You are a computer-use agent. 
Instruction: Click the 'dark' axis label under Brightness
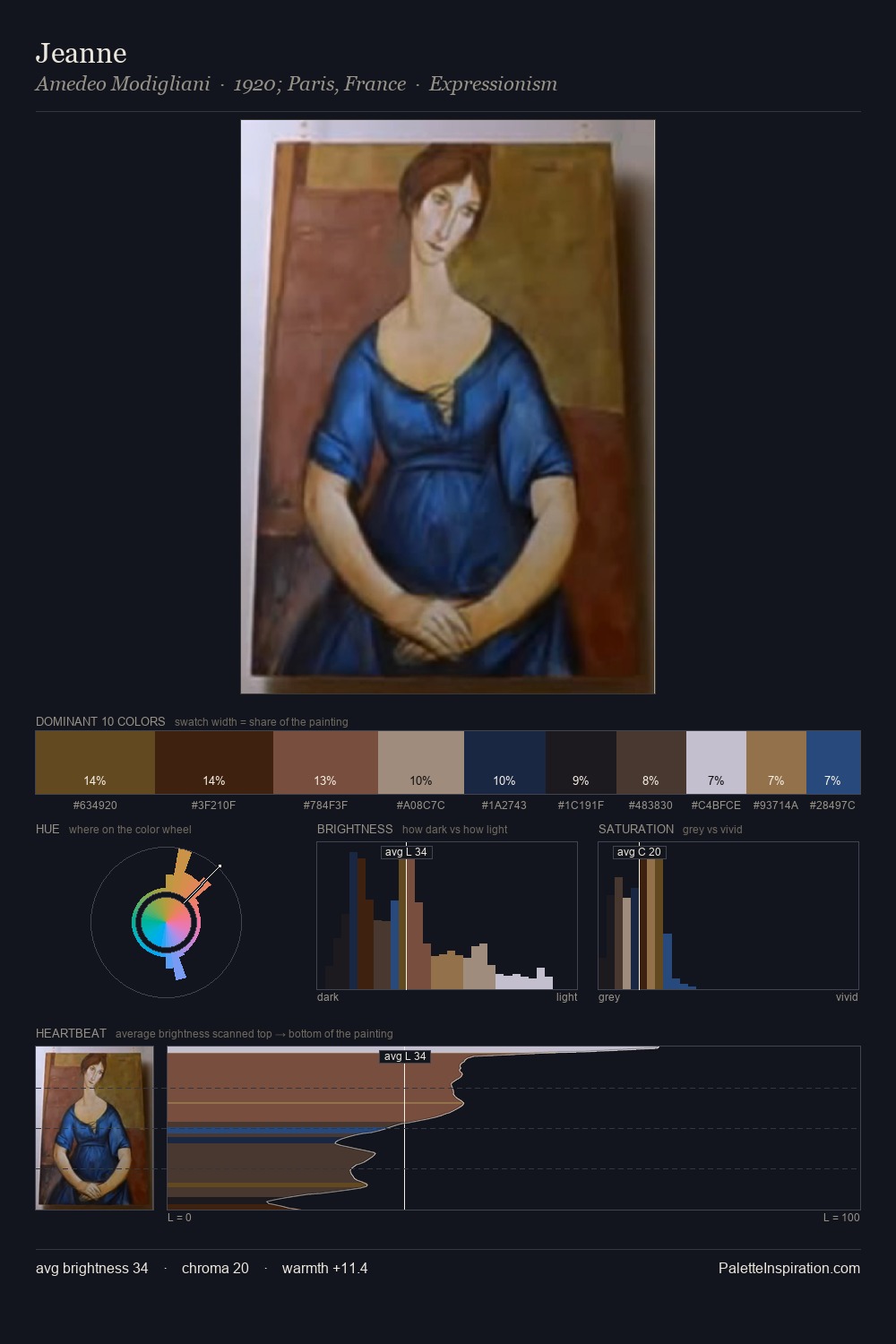click(328, 996)
